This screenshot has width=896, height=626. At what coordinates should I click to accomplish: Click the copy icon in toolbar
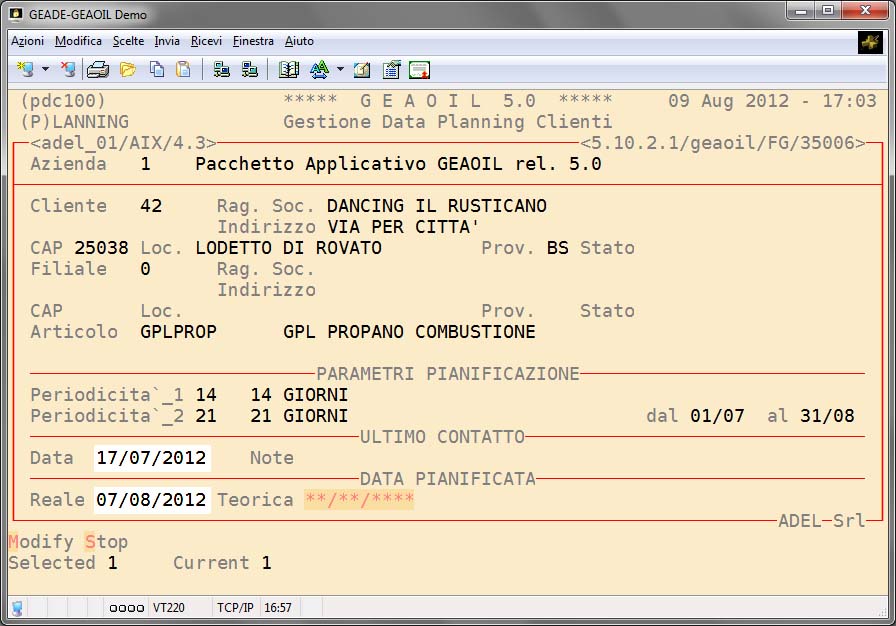click(156, 69)
